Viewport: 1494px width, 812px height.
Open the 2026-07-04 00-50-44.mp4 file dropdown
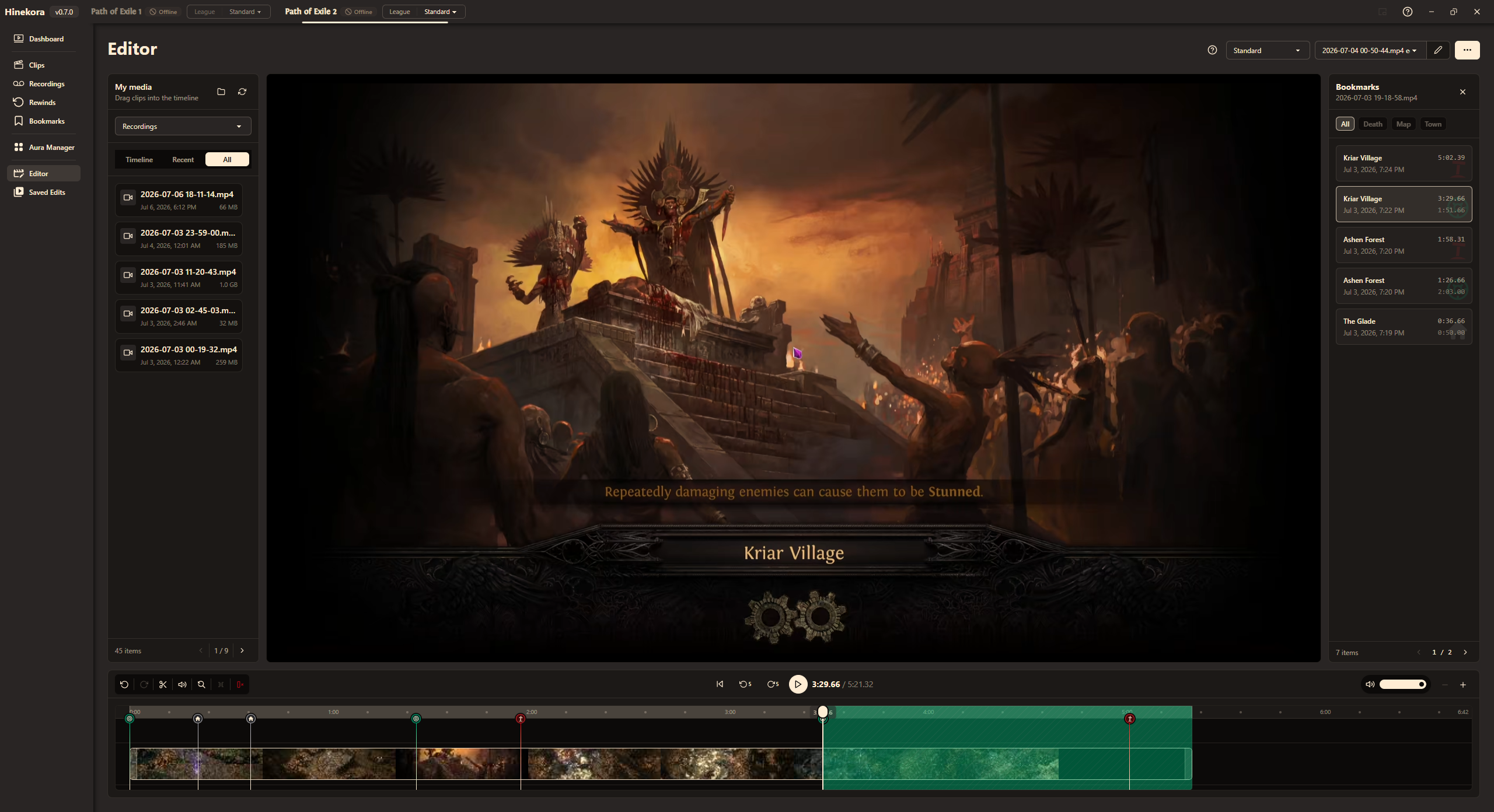point(1370,50)
